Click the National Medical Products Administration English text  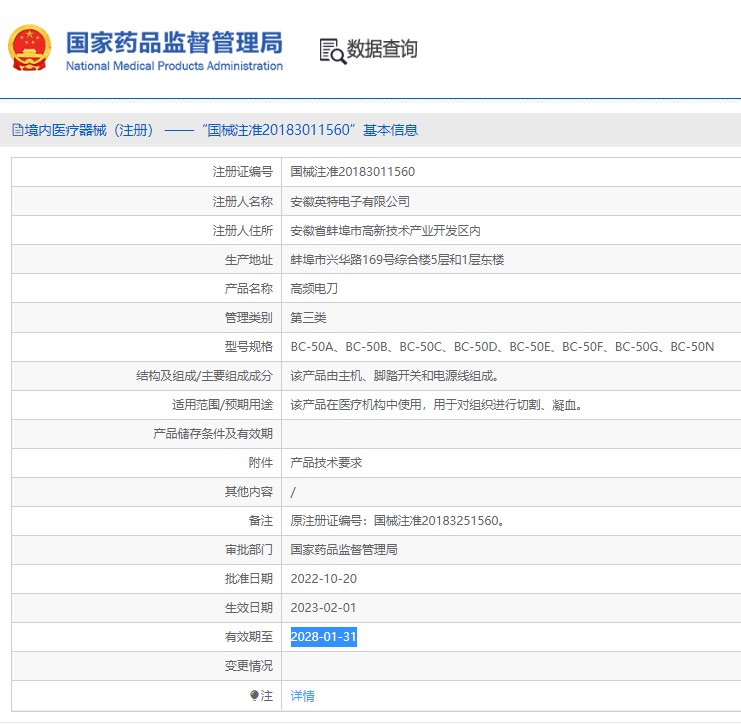[x=174, y=66]
